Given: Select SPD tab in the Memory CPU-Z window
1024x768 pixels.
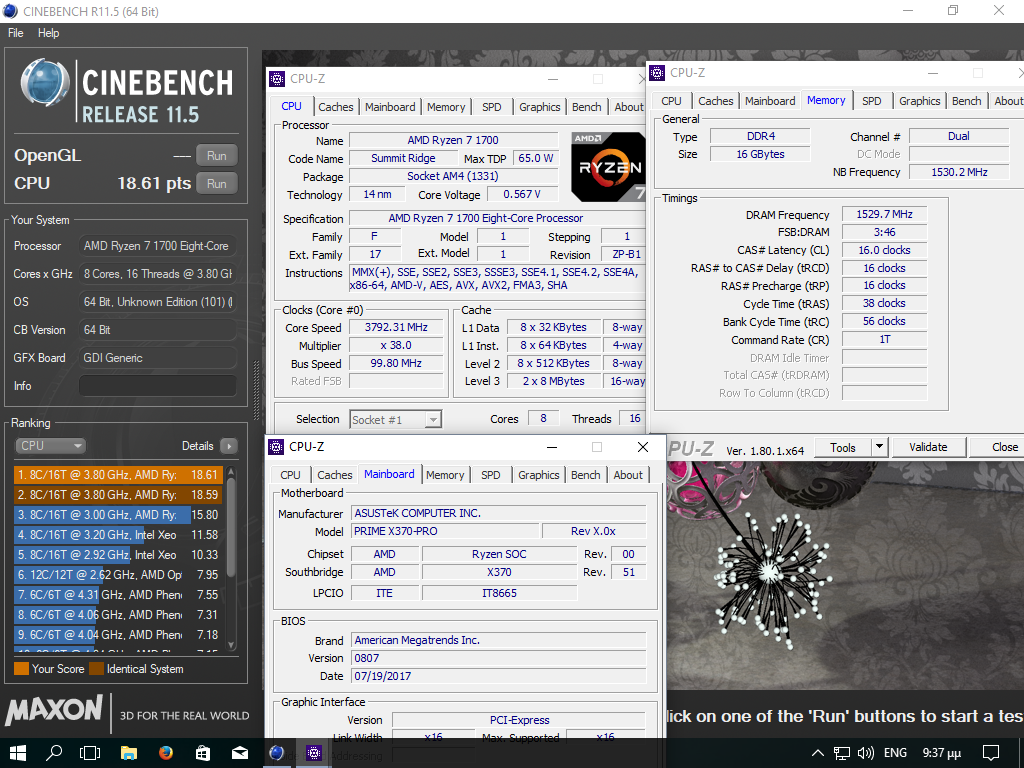Looking at the screenshot, I should click(x=872, y=101).
